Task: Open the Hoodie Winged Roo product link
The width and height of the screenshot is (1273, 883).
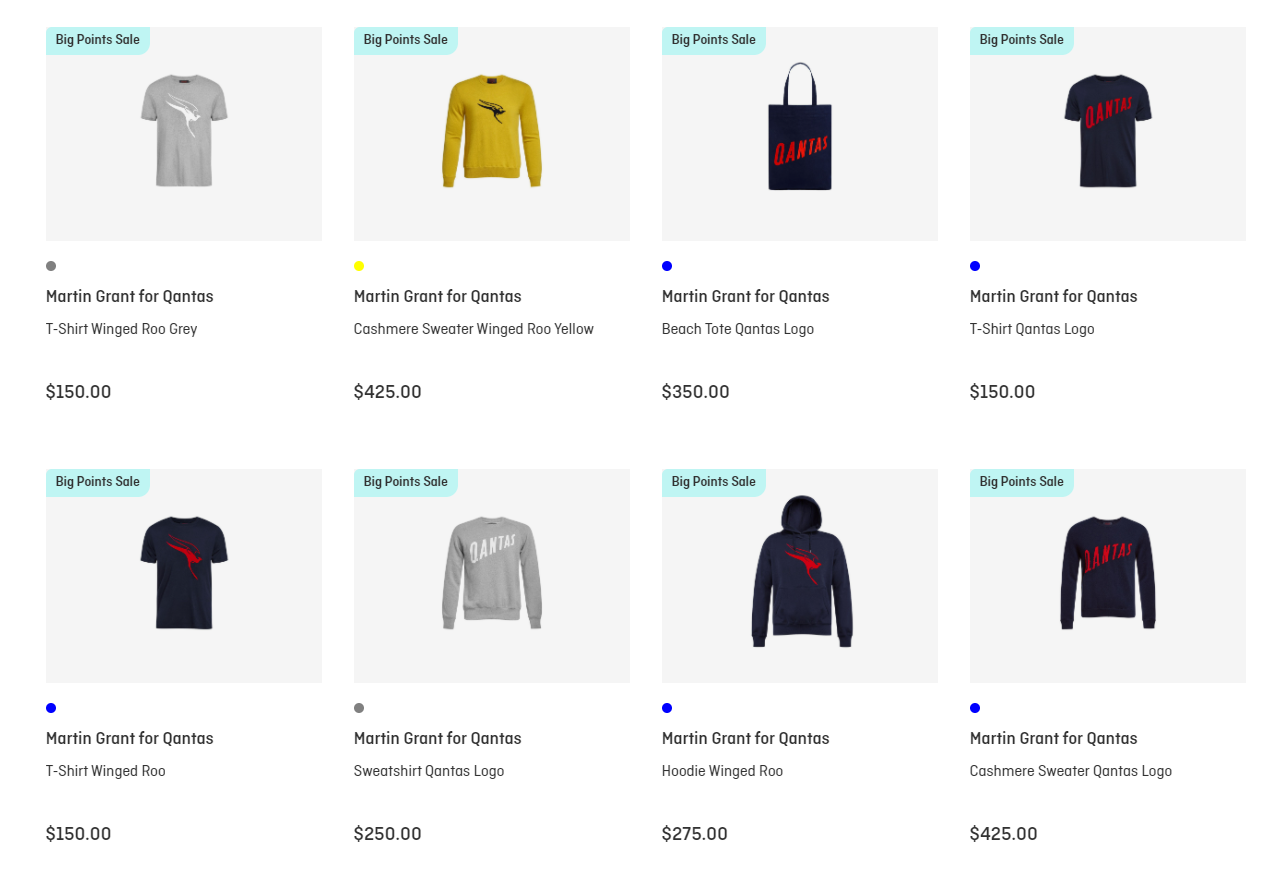Action: 722,771
